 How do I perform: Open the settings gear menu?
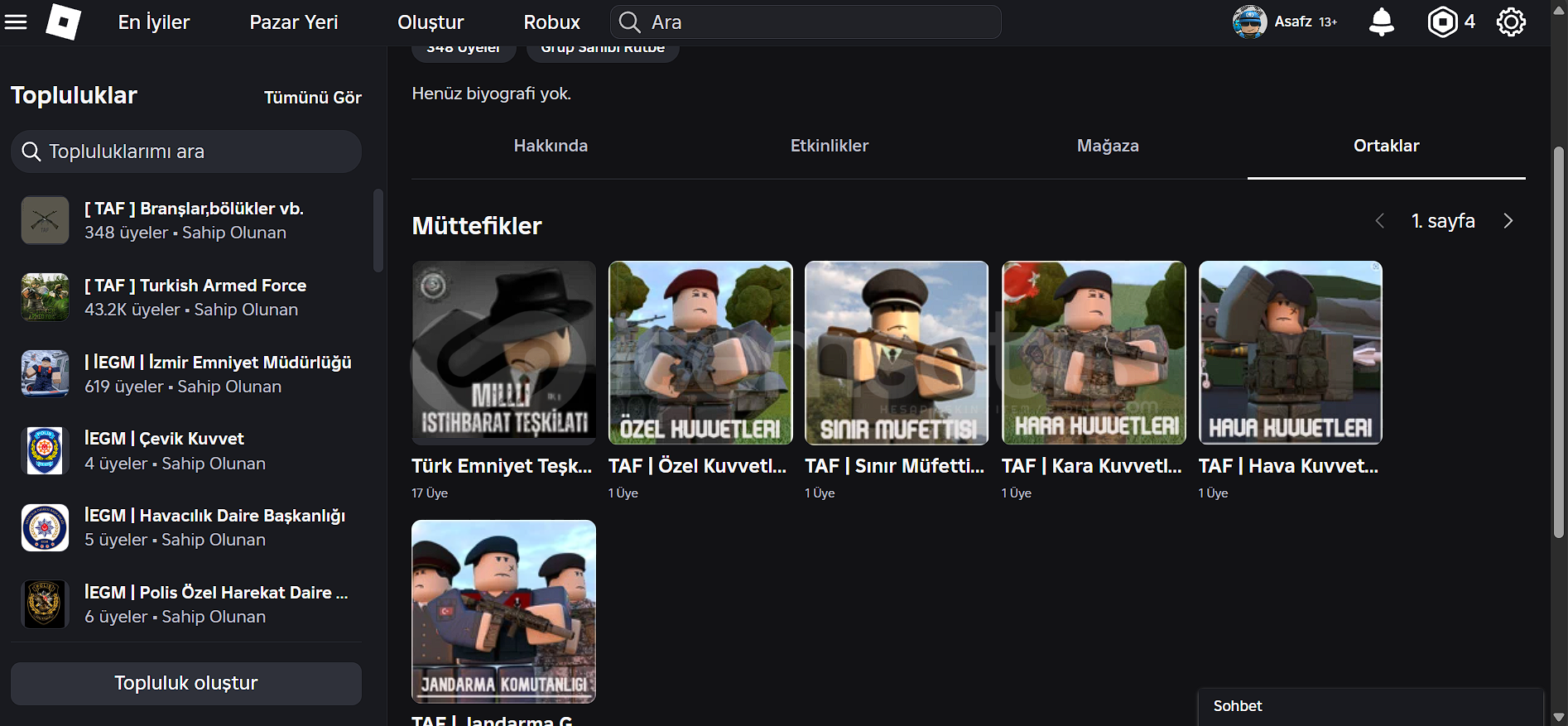[x=1511, y=22]
